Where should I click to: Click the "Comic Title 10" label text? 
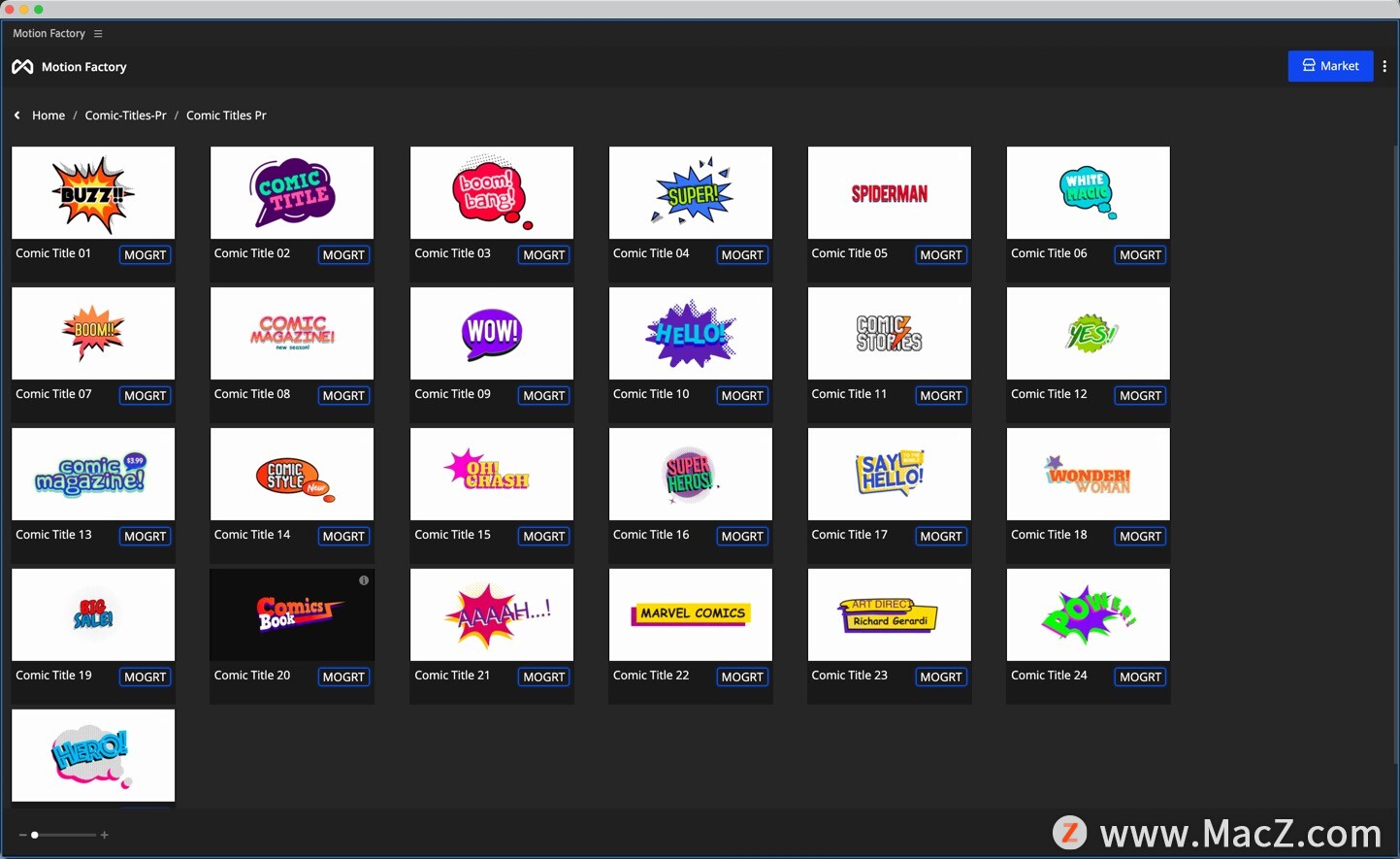click(651, 394)
